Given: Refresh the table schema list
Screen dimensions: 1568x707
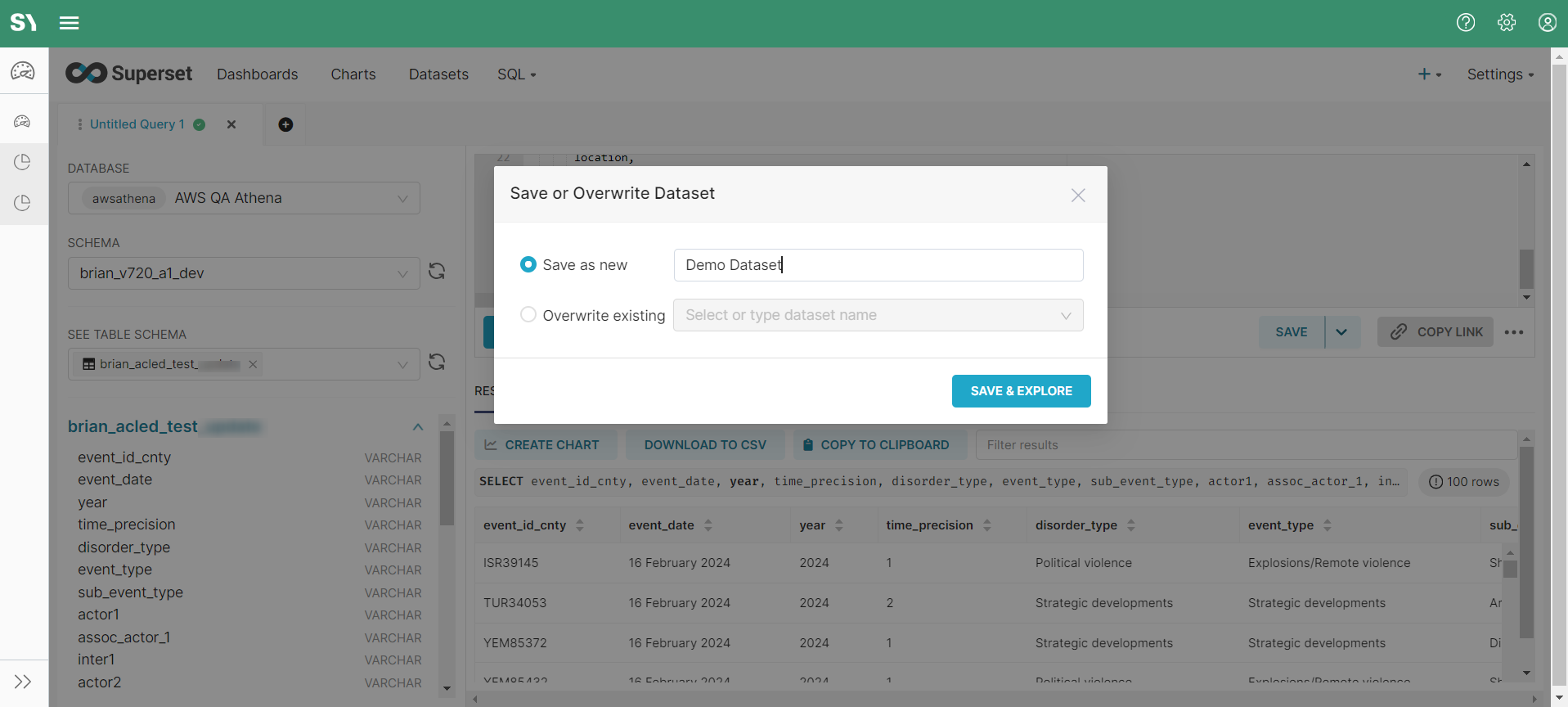Looking at the screenshot, I should [x=437, y=363].
